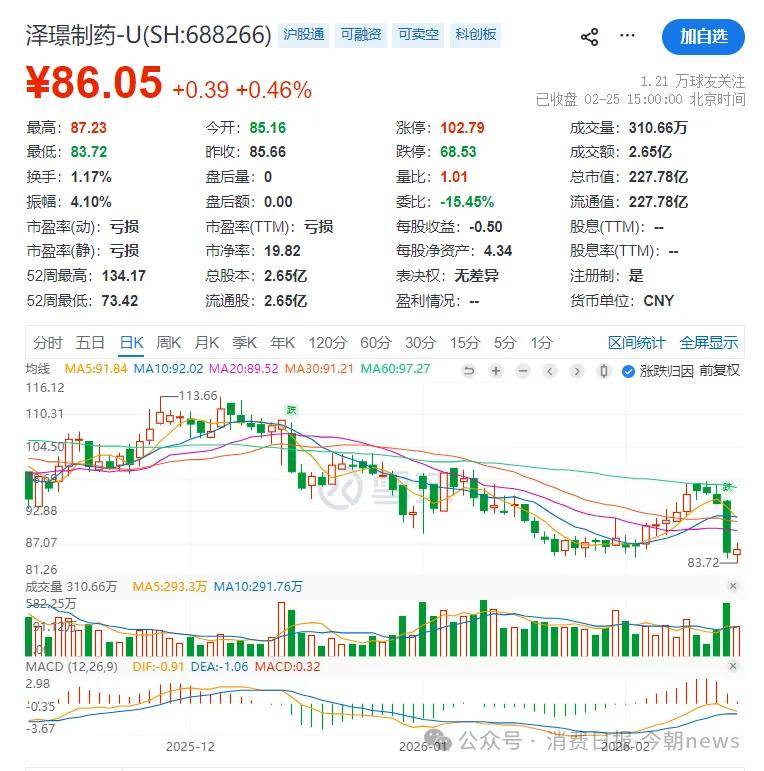The width and height of the screenshot is (764, 771).
Task: Click the 113.66 high price marker on chart
Action: 197,395
